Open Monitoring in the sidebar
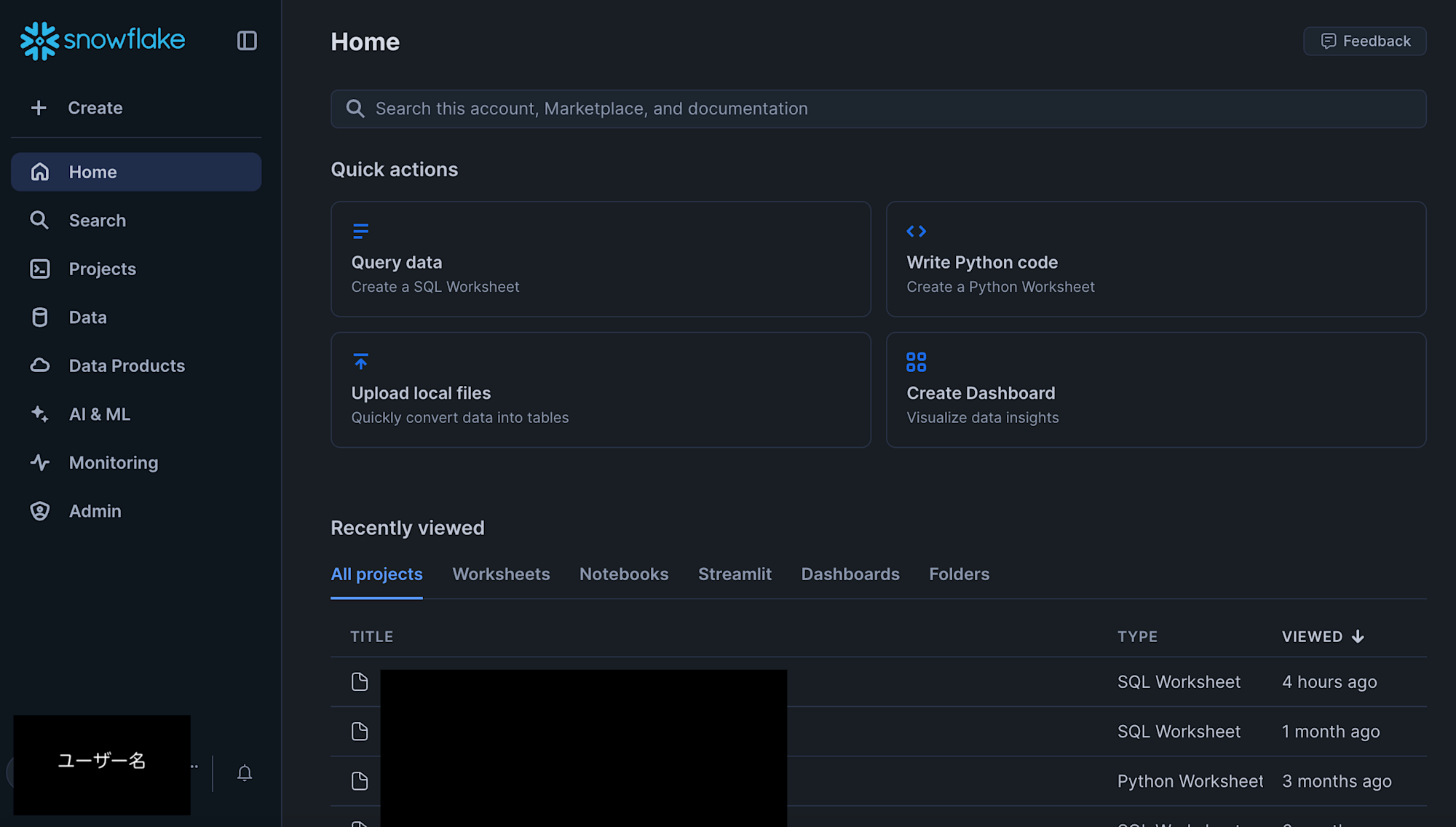Image resolution: width=1456 pixels, height=827 pixels. (x=136, y=462)
